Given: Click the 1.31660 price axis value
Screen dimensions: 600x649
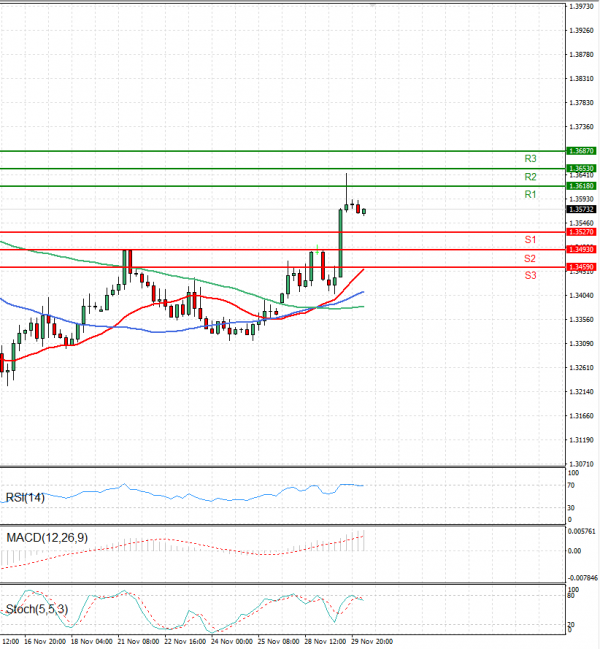Looking at the screenshot, I should (x=581, y=416).
